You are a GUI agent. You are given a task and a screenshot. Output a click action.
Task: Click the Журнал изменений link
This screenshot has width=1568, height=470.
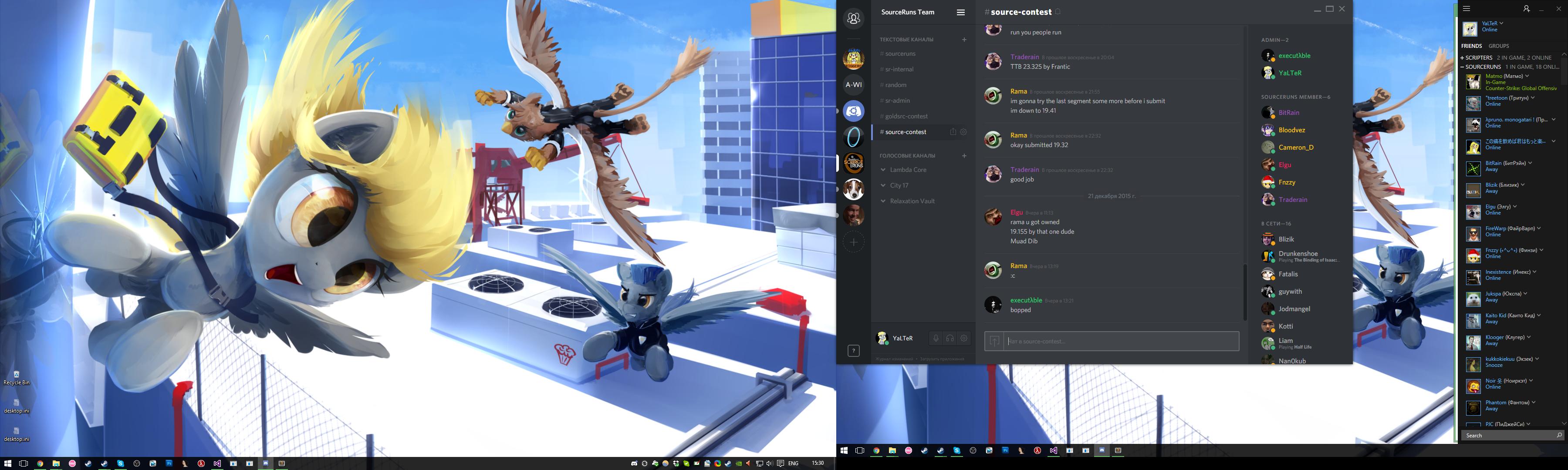point(894,359)
